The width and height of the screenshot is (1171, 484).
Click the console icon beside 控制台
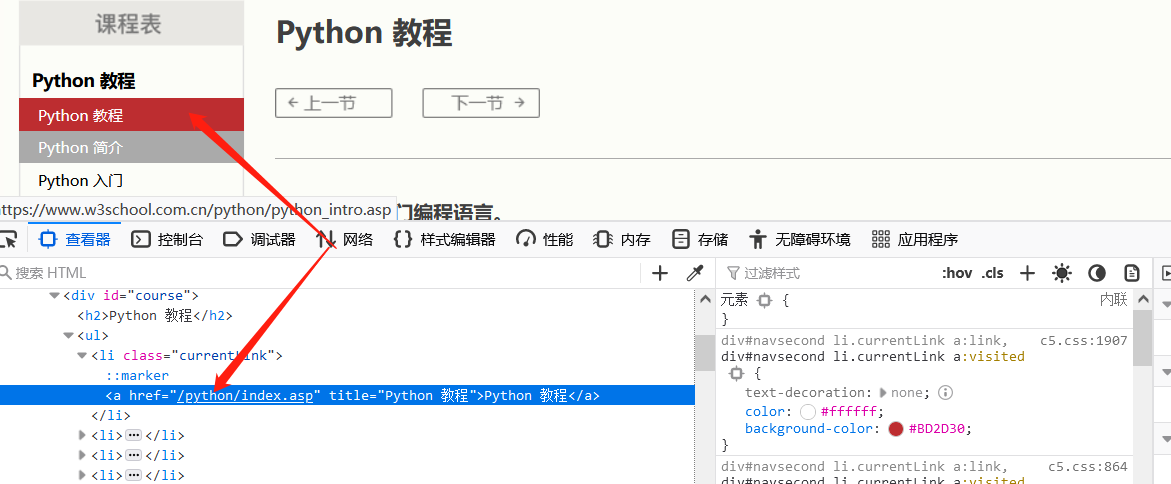[x=140, y=240]
